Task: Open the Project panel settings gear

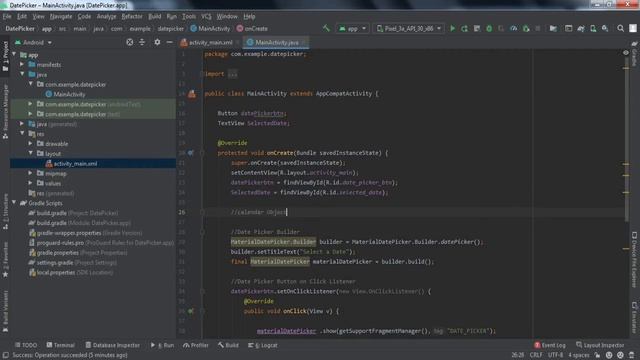Action: coord(157,42)
